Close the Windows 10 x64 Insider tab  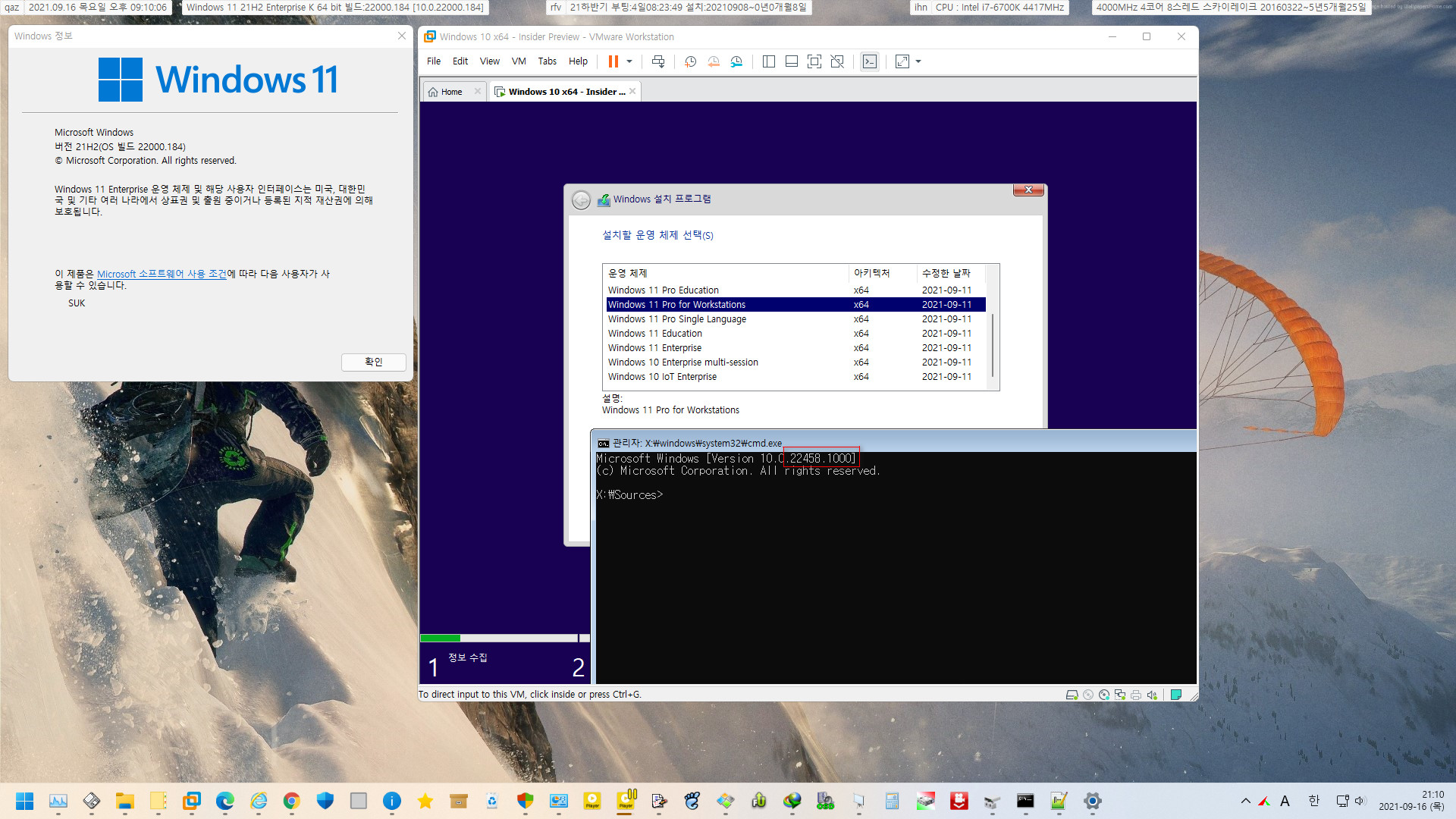coord(632,91)
